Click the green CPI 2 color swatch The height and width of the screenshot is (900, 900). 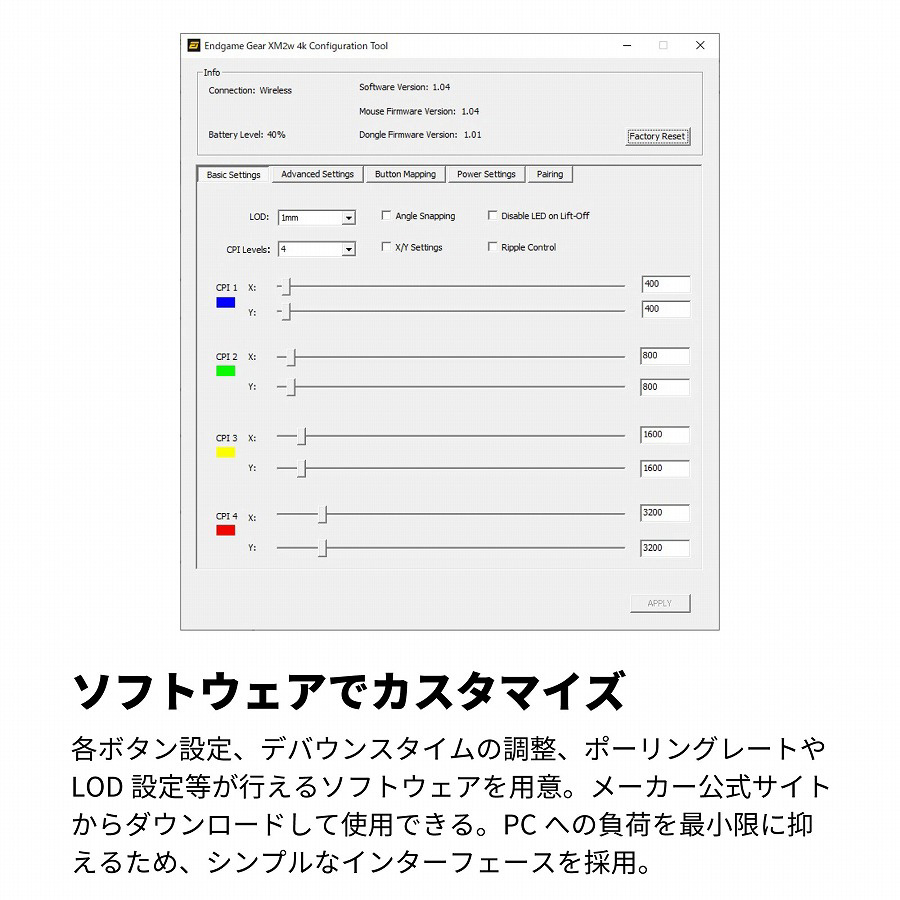(225, 371)
